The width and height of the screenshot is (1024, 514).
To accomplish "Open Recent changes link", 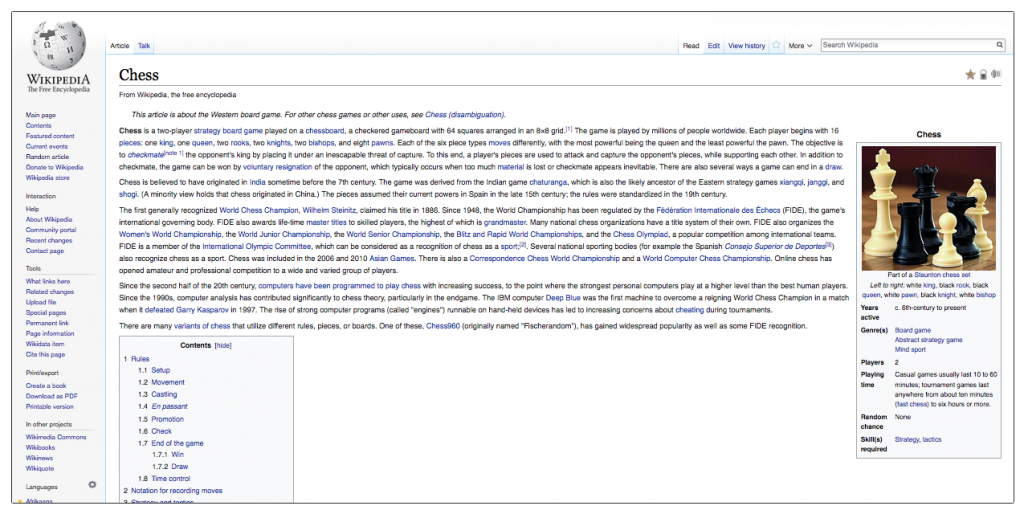I will [x=49, y=240].
